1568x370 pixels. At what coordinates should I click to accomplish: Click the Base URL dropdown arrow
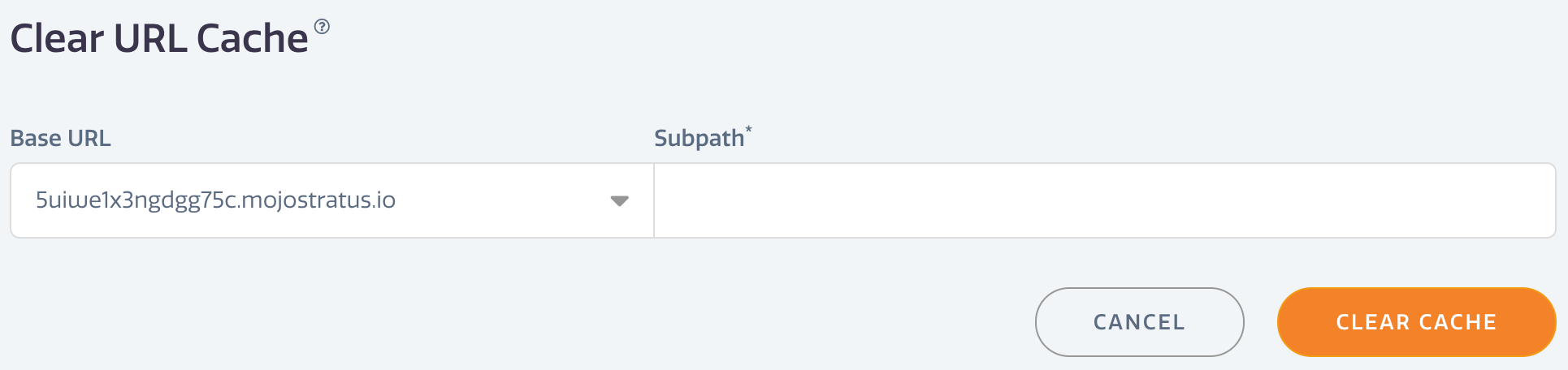[619, 201]
